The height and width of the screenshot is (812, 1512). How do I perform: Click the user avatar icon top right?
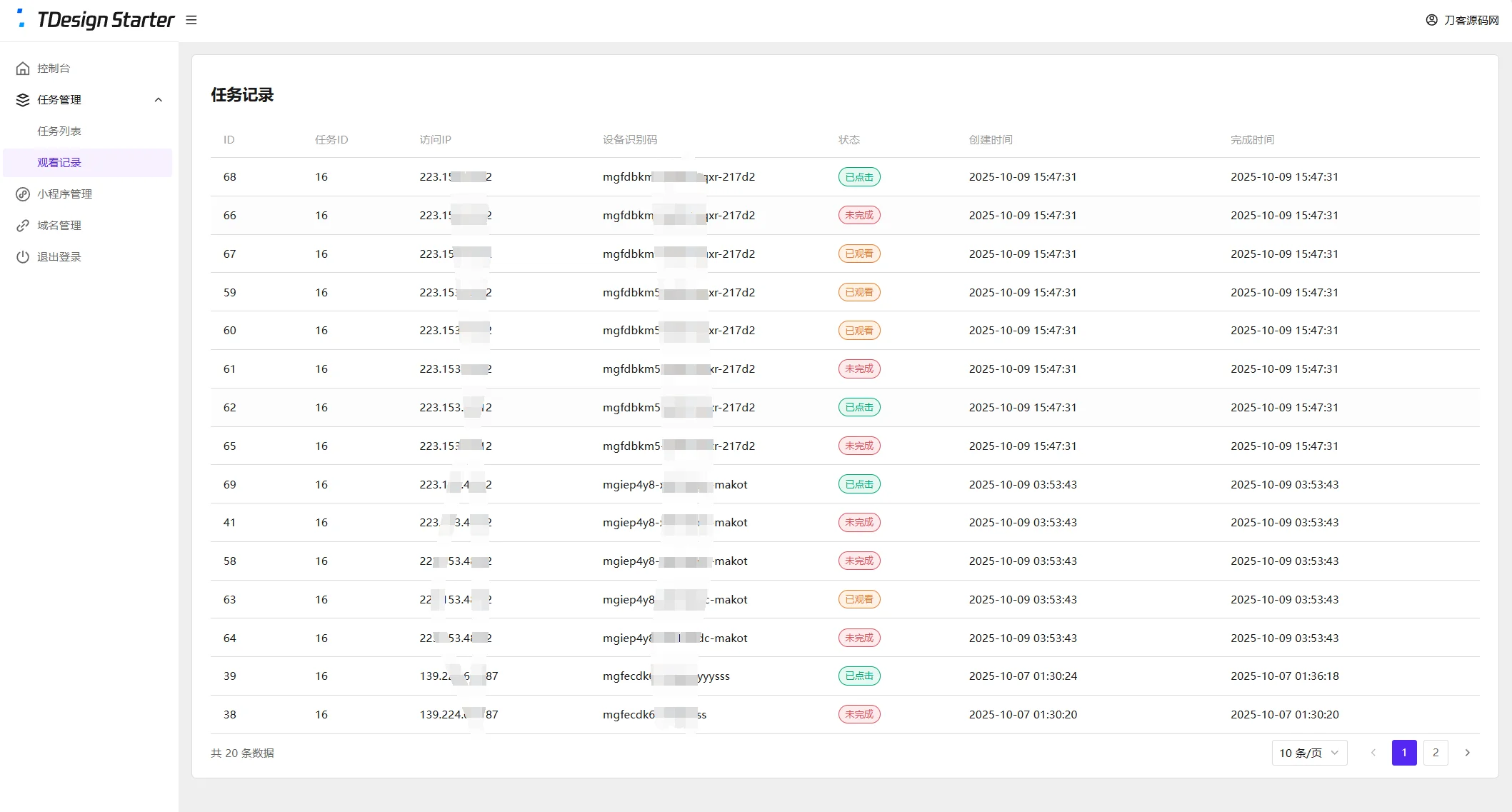(1431, 20)
